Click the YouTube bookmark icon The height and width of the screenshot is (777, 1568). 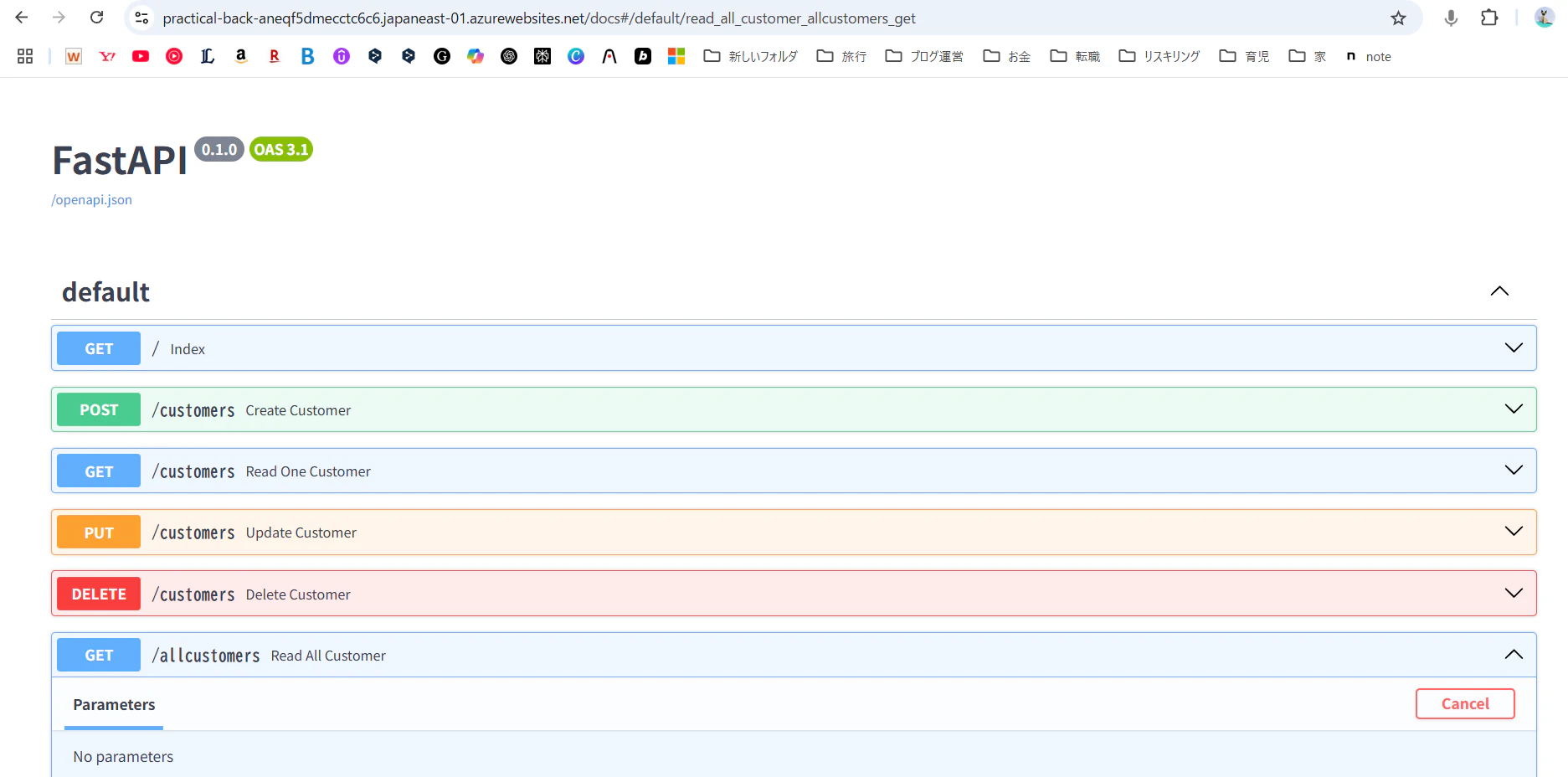141,56
